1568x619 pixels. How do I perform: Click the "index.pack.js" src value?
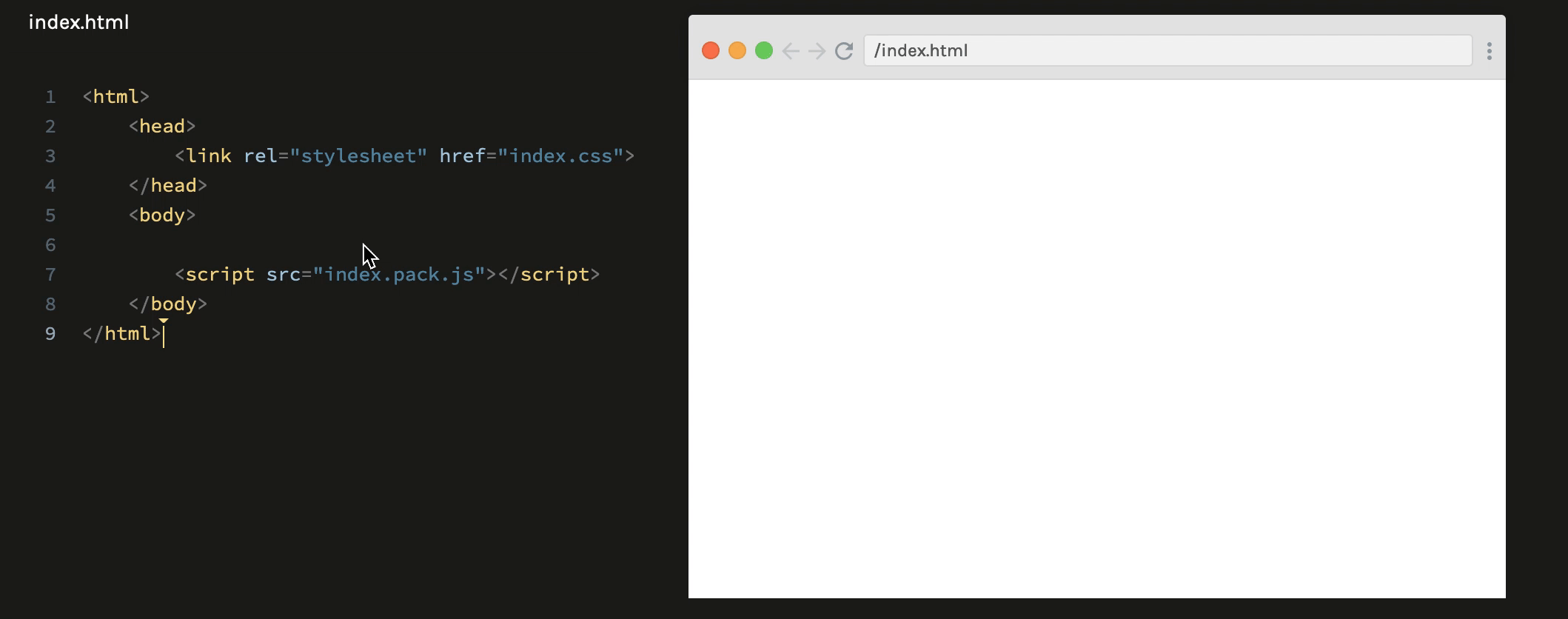click(399, 275)
